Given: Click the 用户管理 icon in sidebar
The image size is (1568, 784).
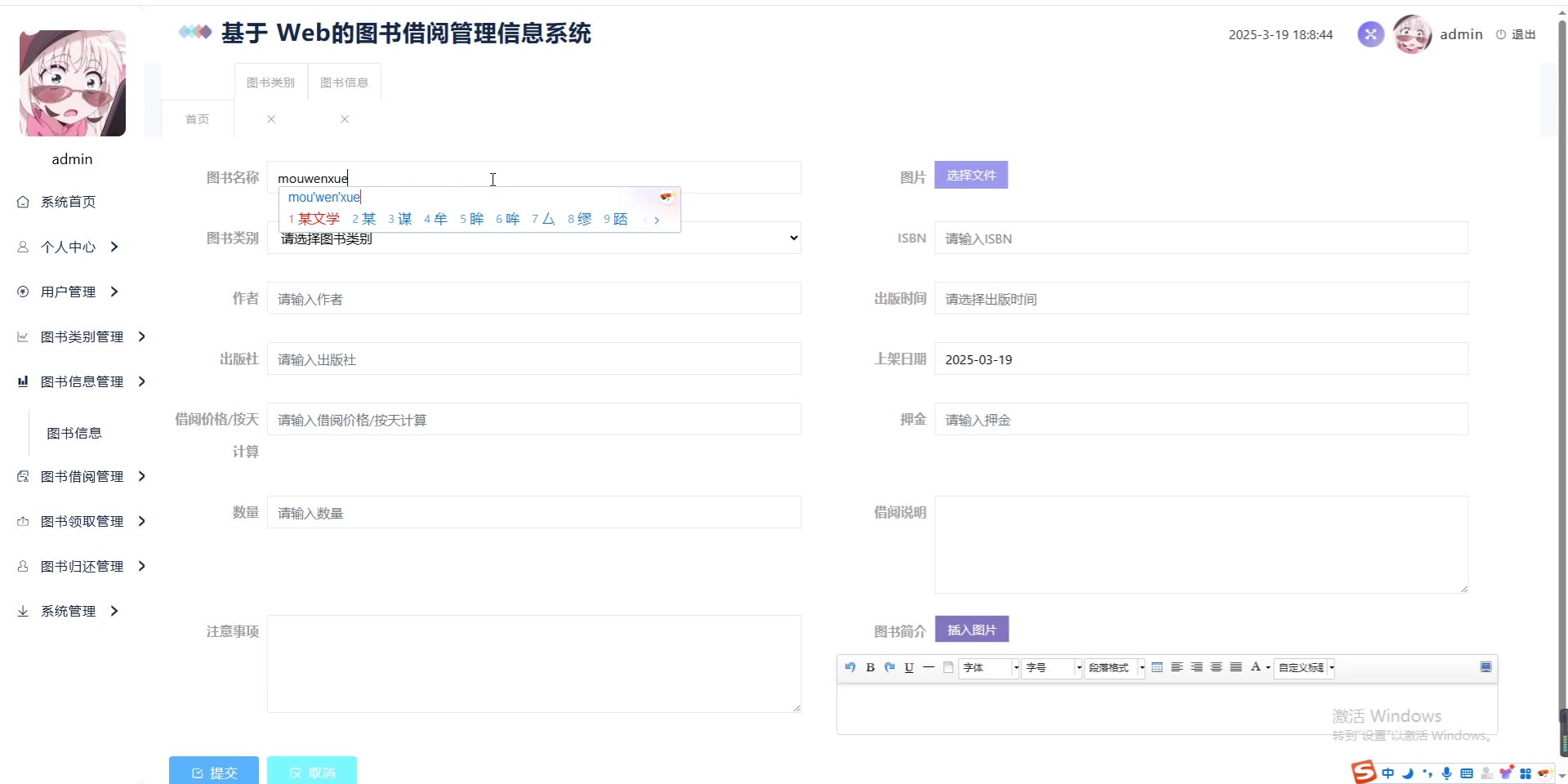Looking at the screenshot, I should (x=23, y=292).
